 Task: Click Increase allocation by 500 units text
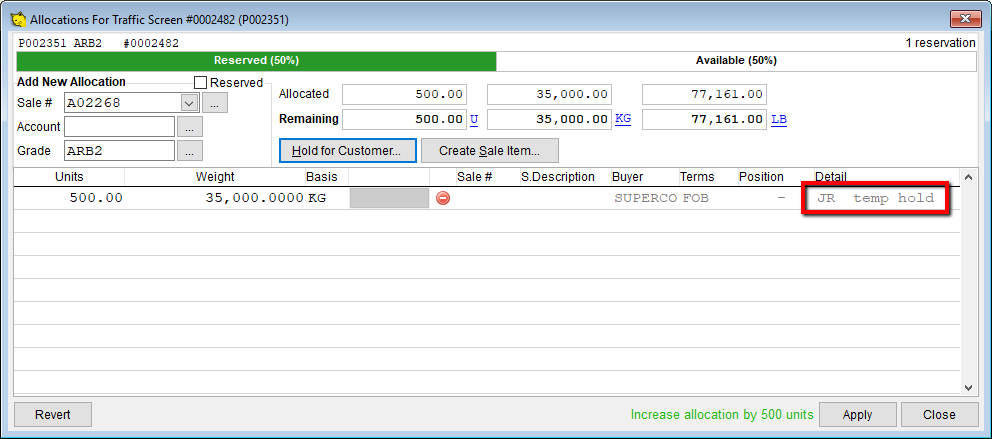722,415
